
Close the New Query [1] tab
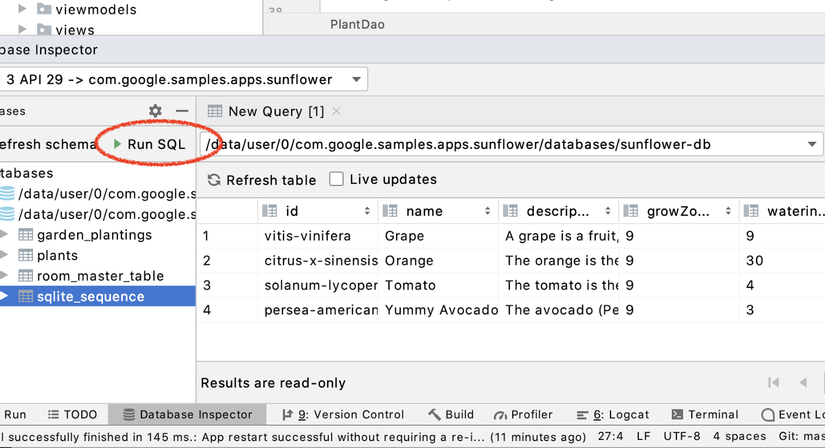point(336,111)
